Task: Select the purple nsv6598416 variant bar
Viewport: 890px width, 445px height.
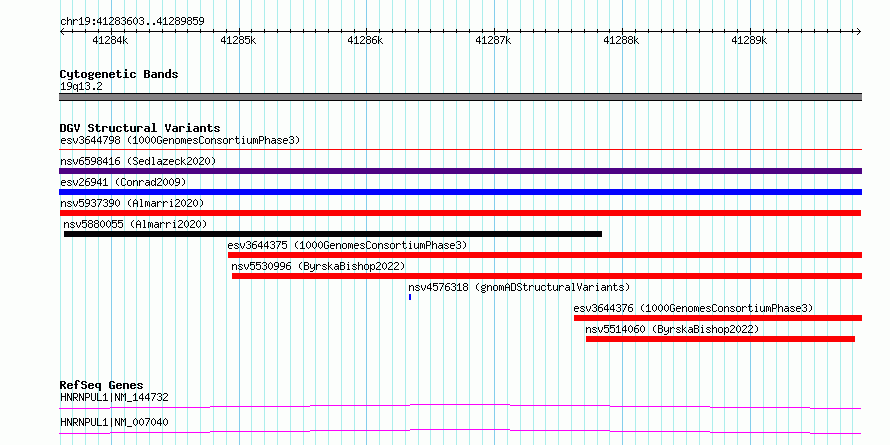Action: pyautogui.click(x=460, y=171)
